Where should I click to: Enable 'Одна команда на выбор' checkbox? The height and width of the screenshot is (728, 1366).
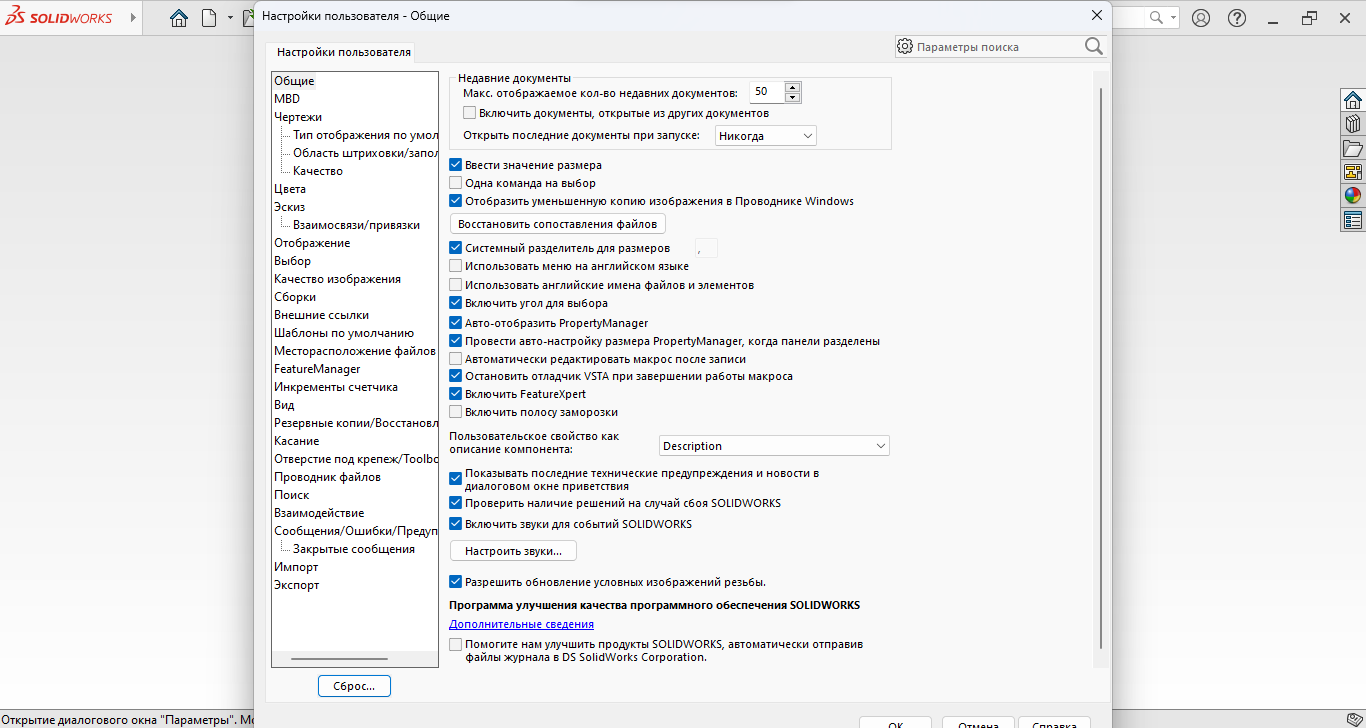[456, 183]
